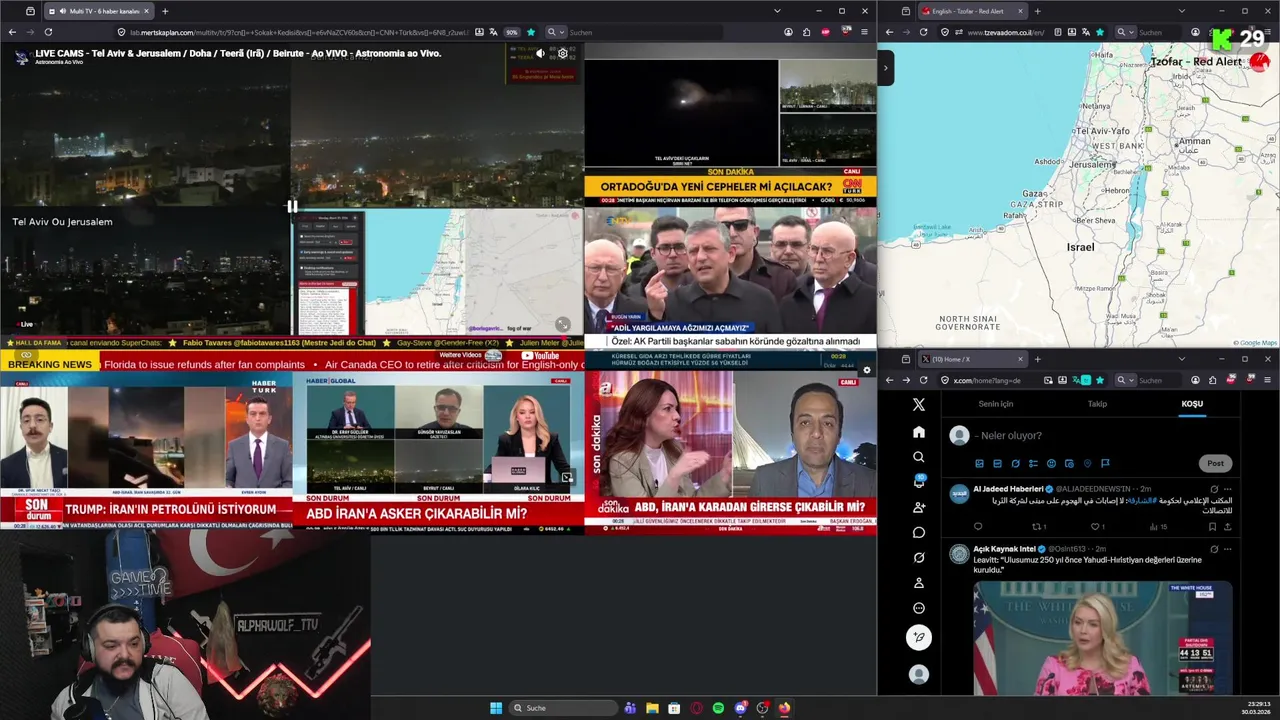
Task: Select the (10) Home / X tab
Action: pos(971,359)
